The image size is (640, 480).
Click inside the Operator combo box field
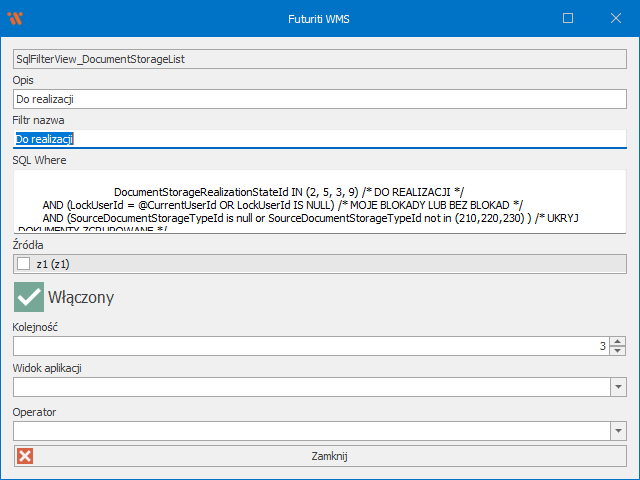(x=310, y=431)
